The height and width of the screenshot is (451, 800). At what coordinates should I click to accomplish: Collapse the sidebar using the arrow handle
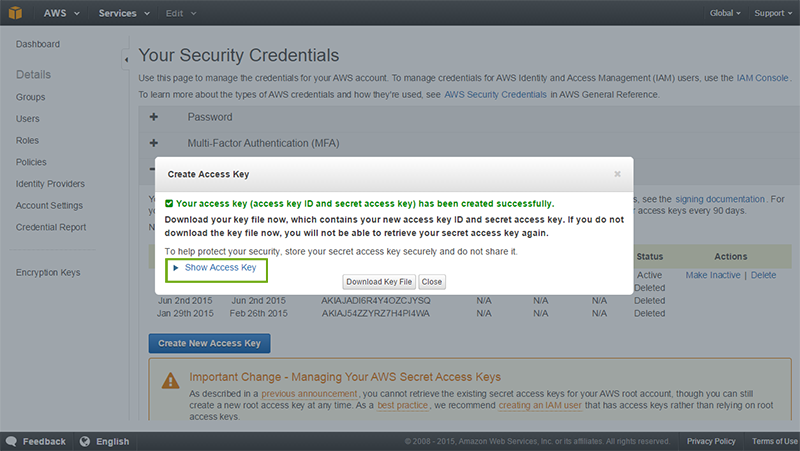click(126, 61)
